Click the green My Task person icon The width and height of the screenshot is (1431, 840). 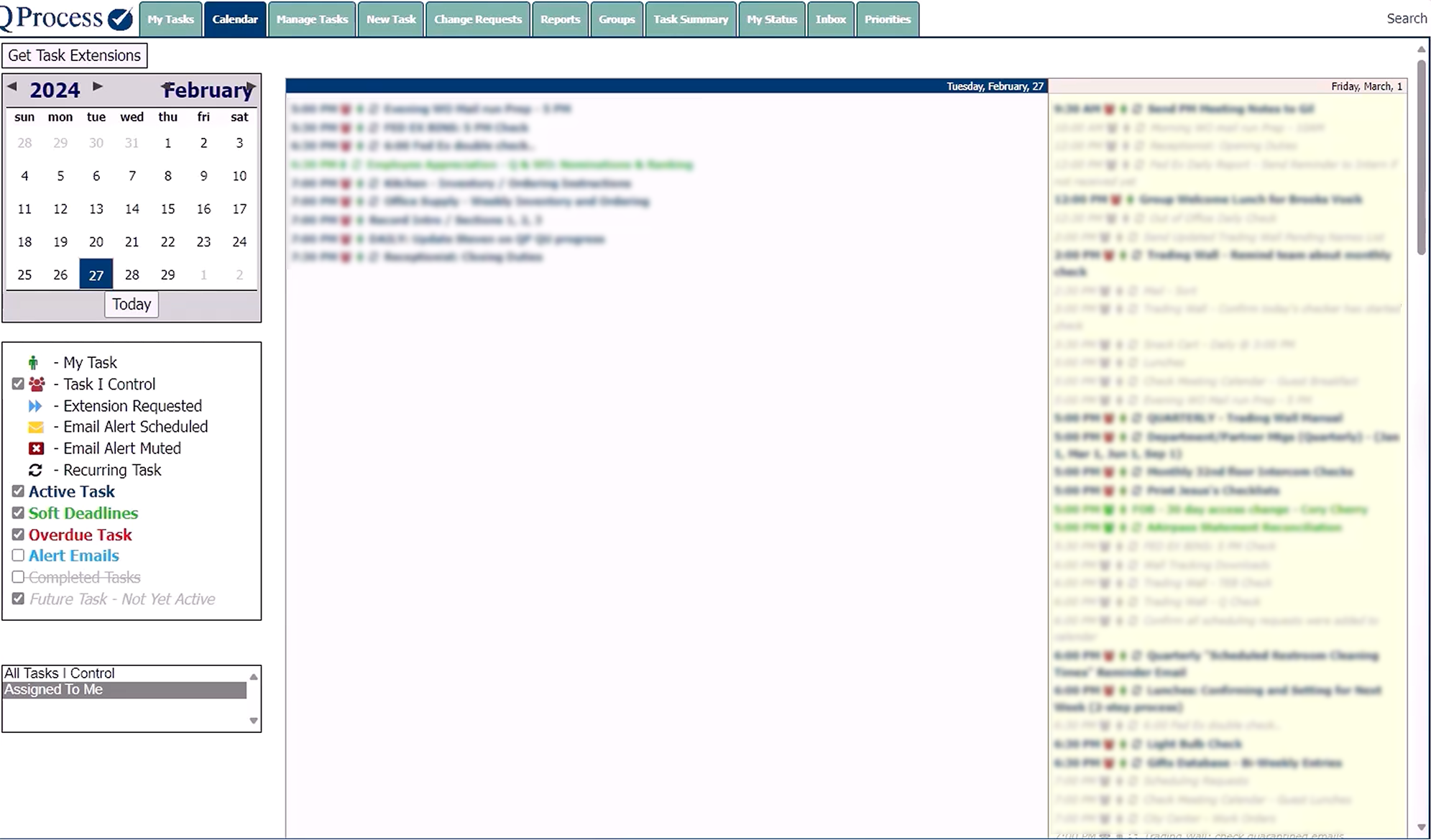tap(33, 363)
